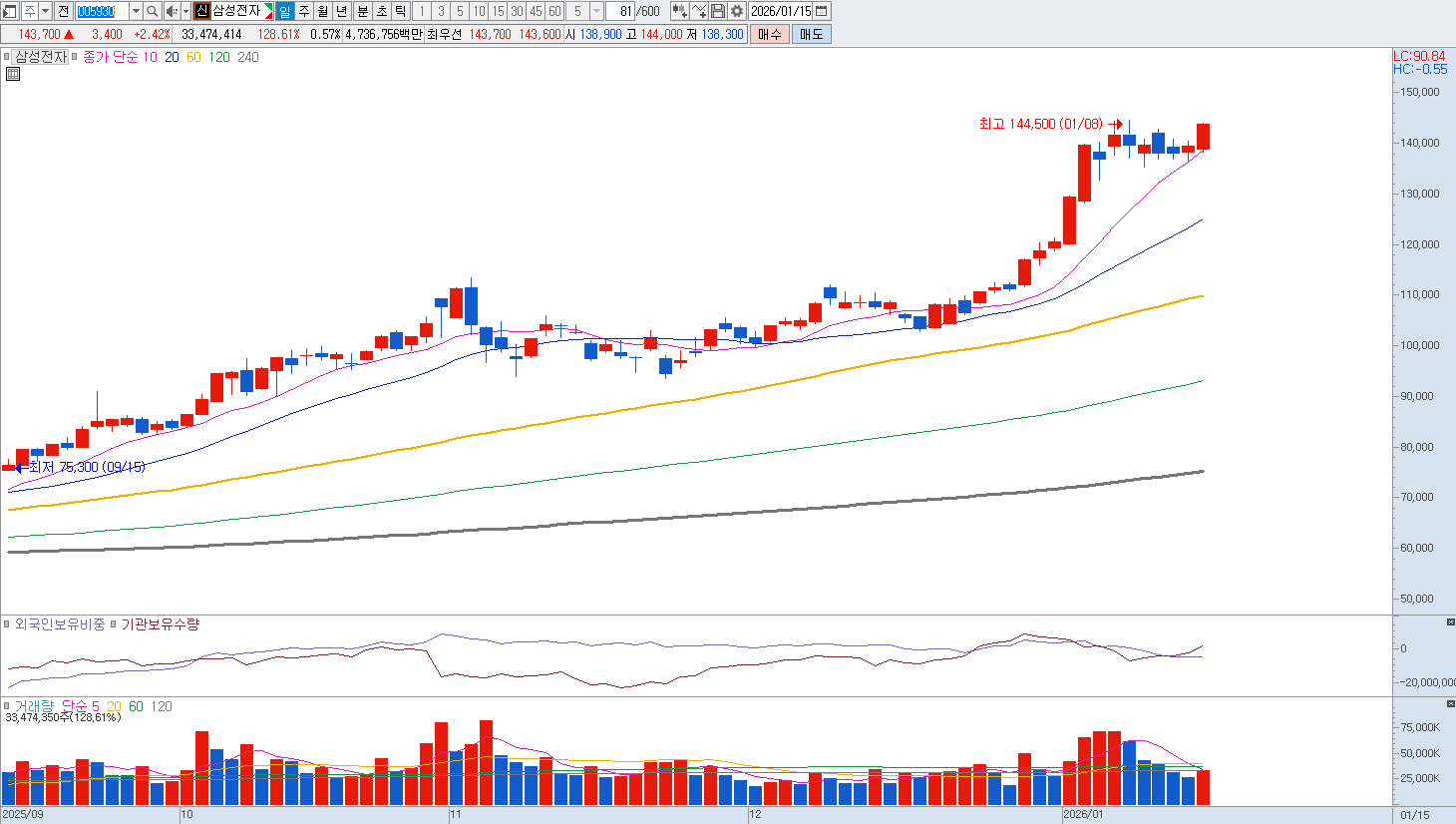1456x824 pixels.
Task: Click the save chart floppy disk icon
Action: pos(718,11)
